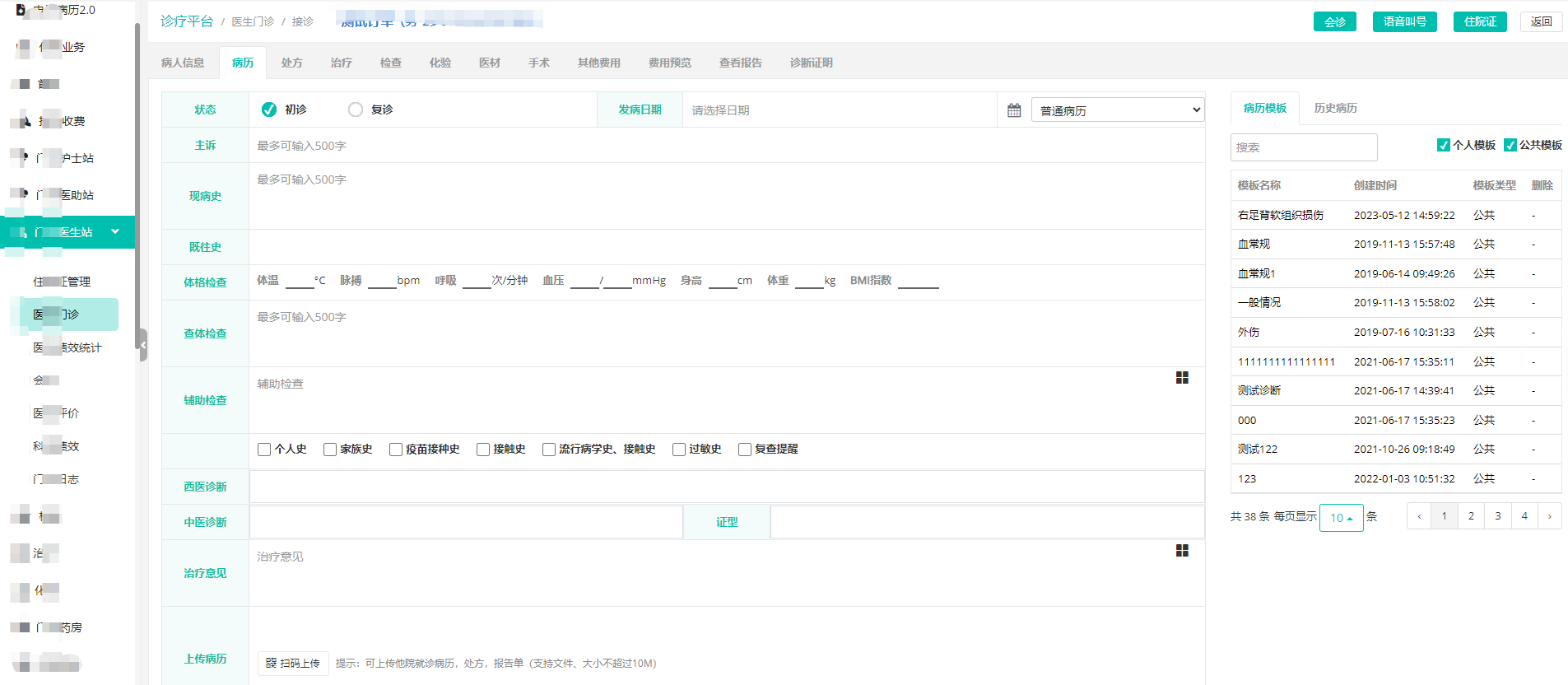The width and height of the screenshot is (1568, 685).
Task: Switch to 检查 tab
Action: point(390,63)
